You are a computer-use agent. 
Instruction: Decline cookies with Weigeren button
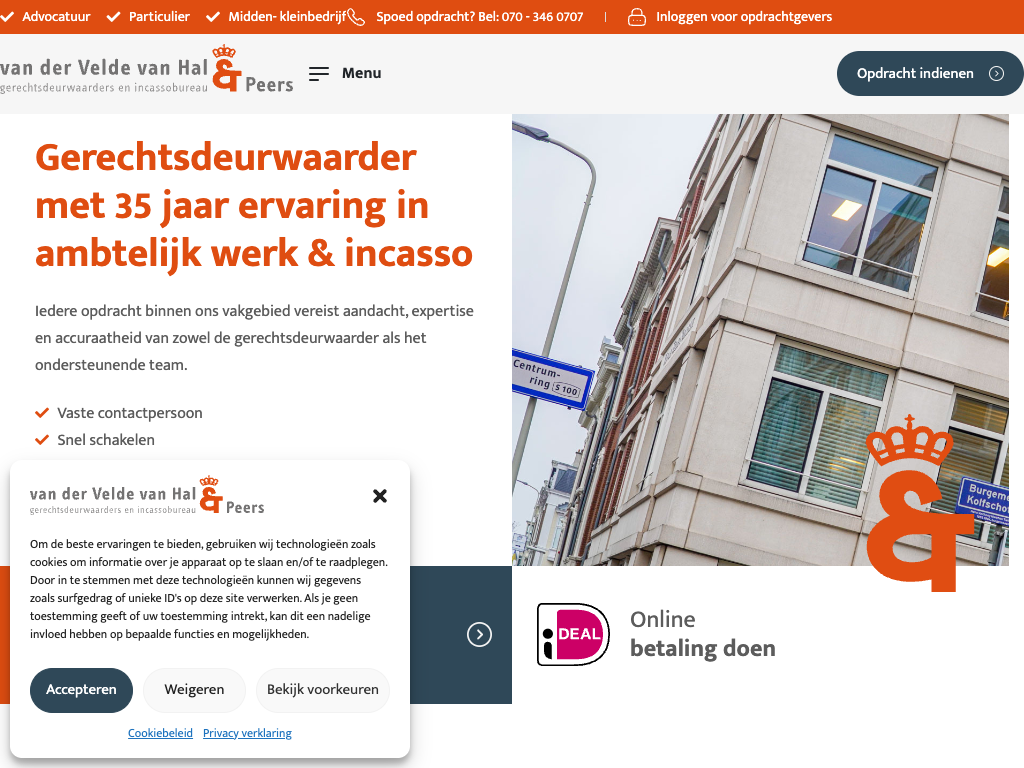pyautogui.click(x=194, y=690)
